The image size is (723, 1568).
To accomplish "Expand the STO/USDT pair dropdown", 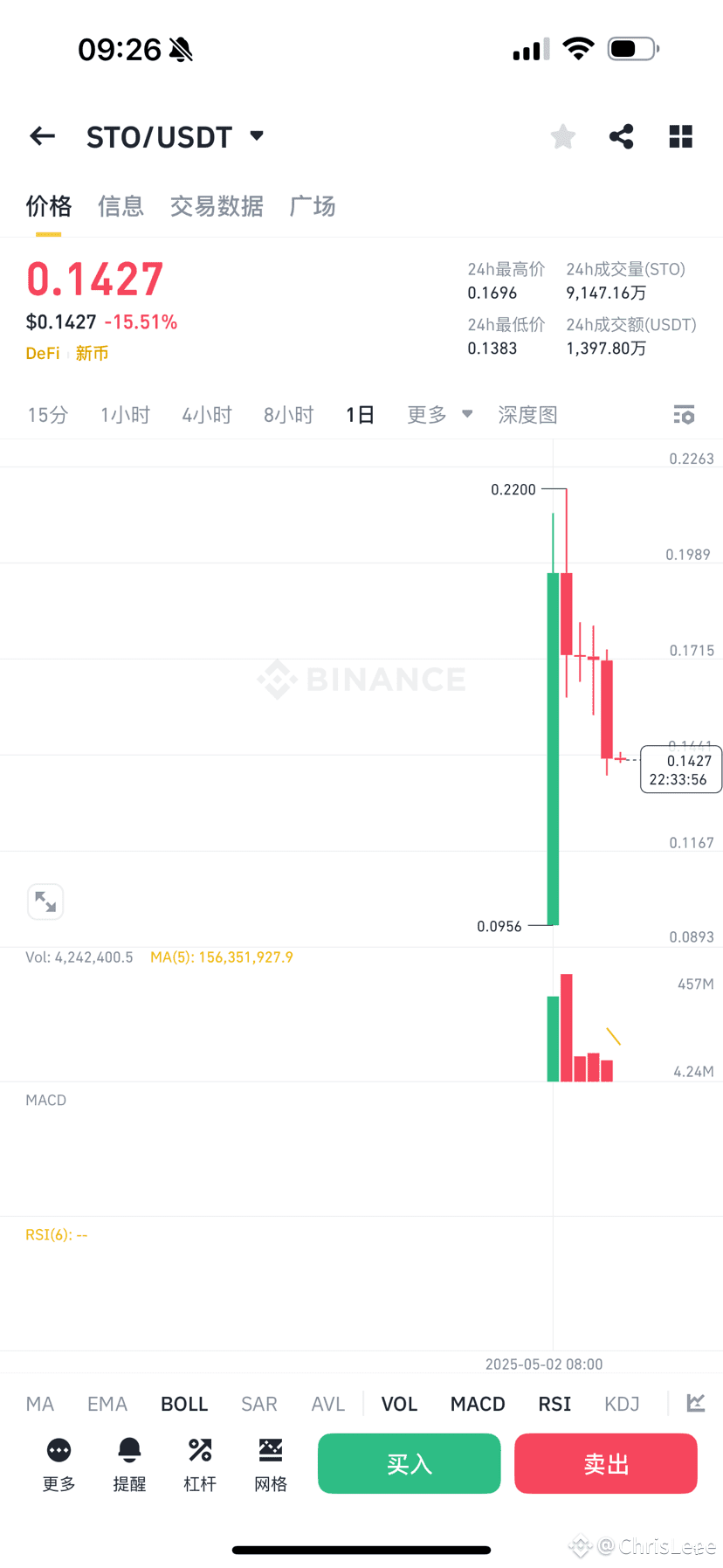I will click(257, 135).
